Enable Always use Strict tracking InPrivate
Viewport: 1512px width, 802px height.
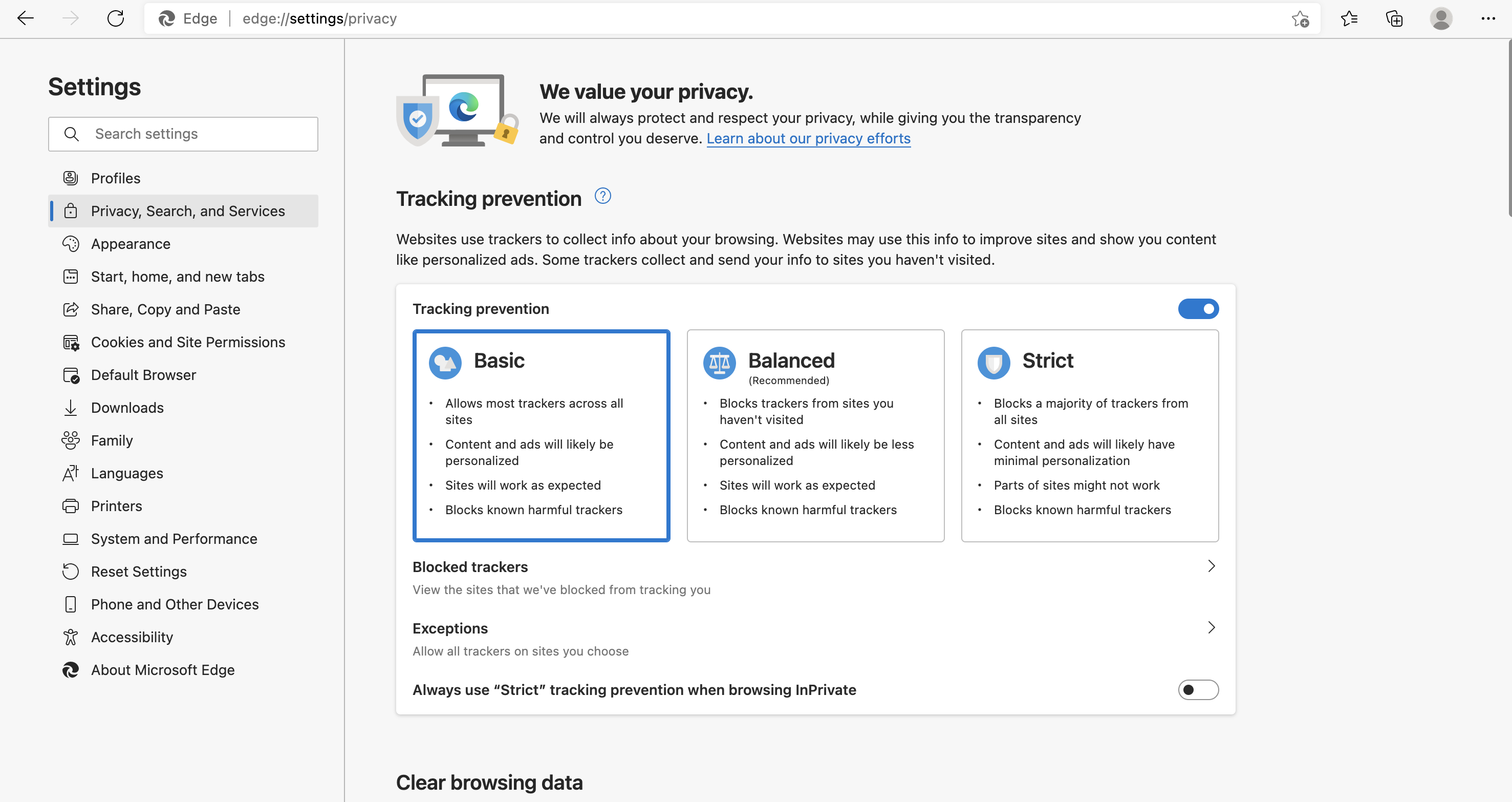coord(1197,689)
